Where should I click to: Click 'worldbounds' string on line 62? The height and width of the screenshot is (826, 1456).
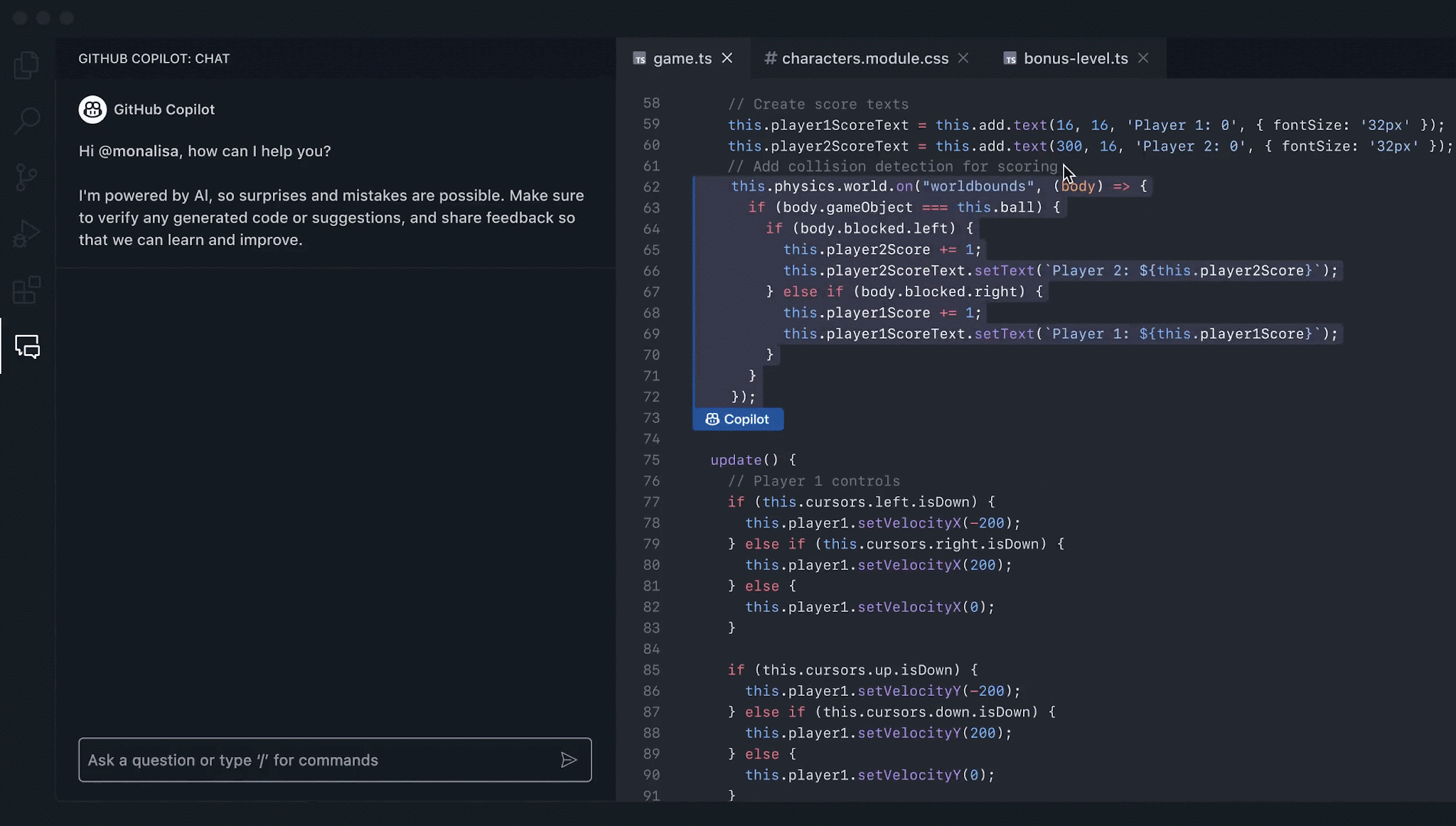click(x=978, y=187)
